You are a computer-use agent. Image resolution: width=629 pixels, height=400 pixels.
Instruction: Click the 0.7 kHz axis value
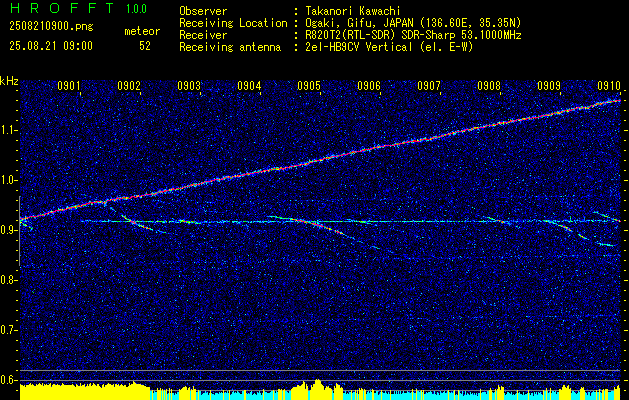click(9, 330)
